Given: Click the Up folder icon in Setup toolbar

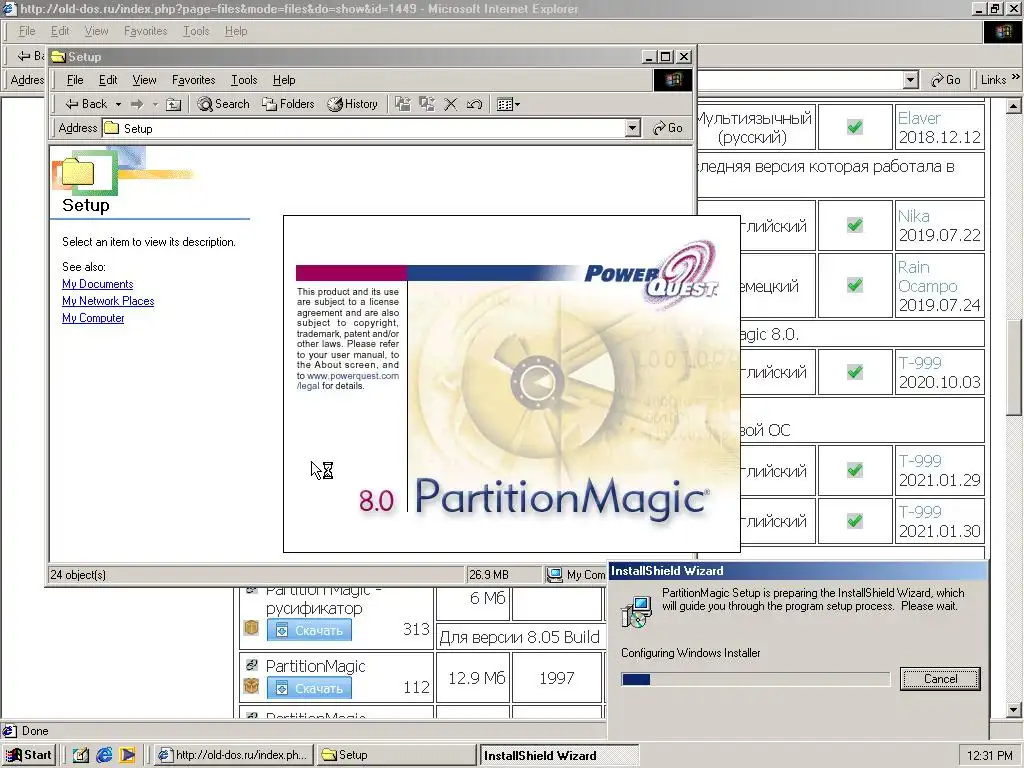Looking at the screenshot, I should pyautogui.click(x=173, y=104).
